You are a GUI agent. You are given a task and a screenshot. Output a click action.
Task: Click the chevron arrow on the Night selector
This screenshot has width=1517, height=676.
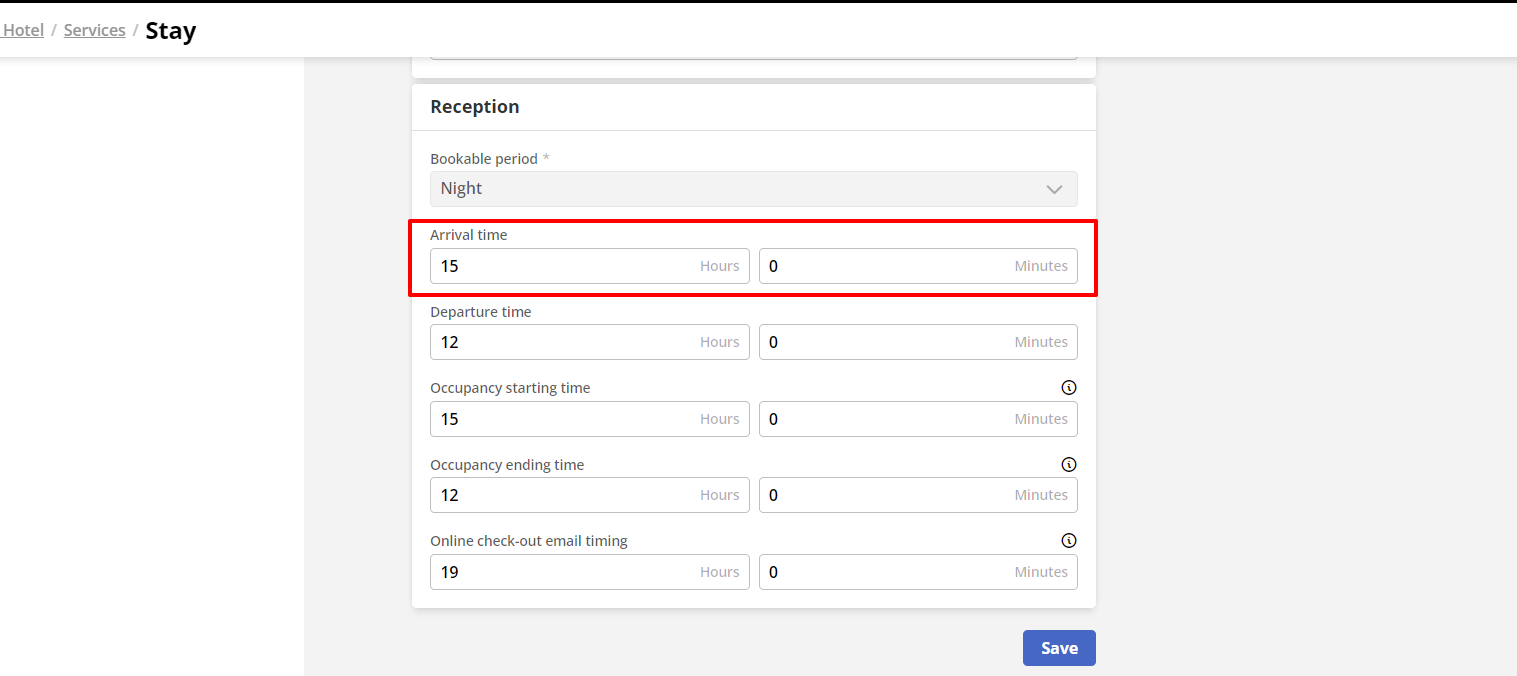click(1054, 189)
